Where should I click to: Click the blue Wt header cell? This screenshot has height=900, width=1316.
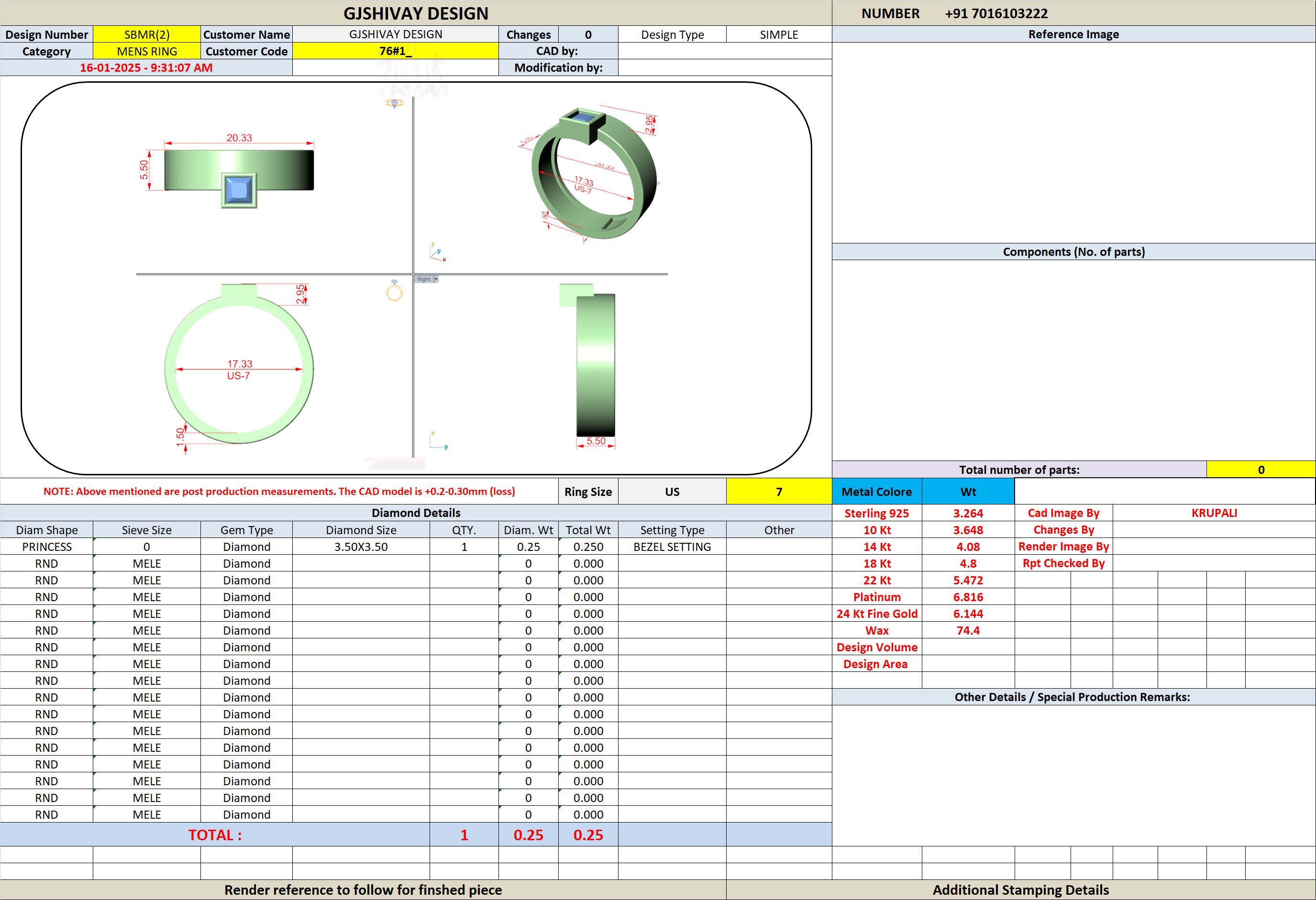tap(968, 491)
